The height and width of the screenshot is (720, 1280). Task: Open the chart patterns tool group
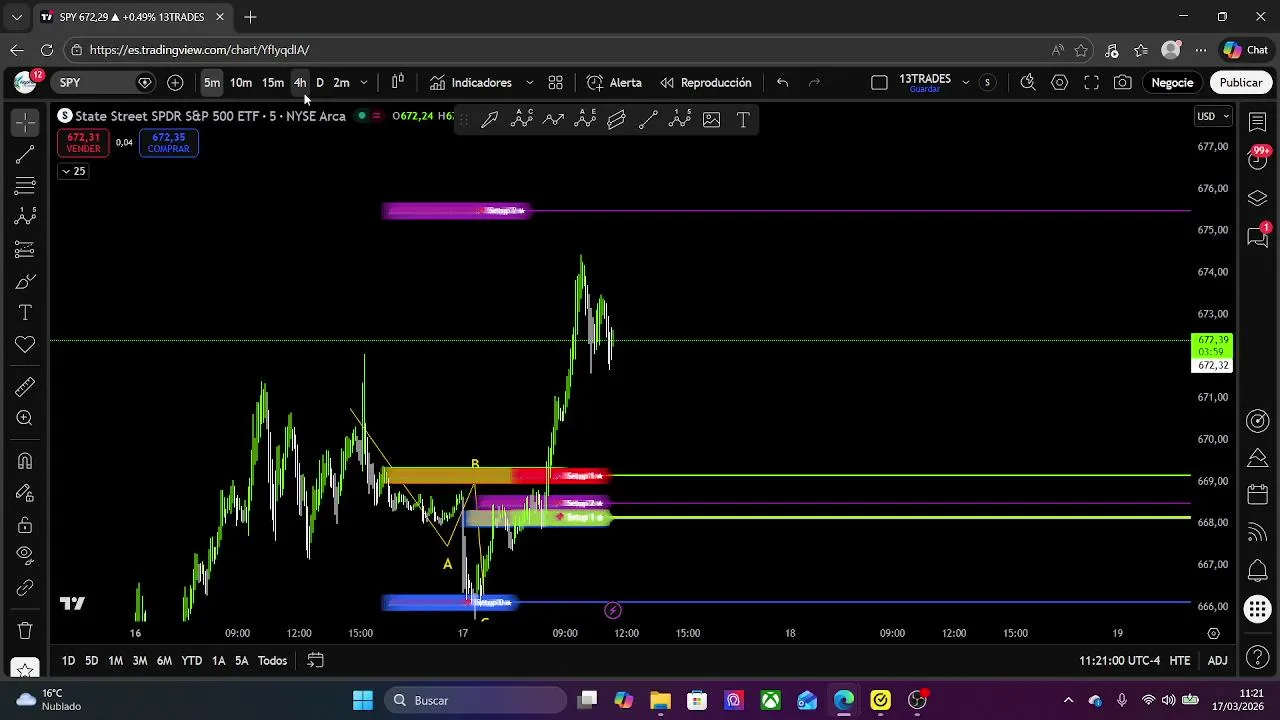[x=25, y=217]
